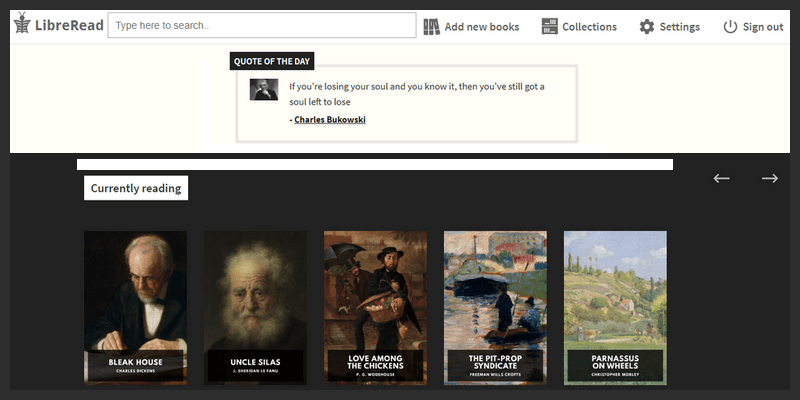Go to next books with right arrow

770,178
